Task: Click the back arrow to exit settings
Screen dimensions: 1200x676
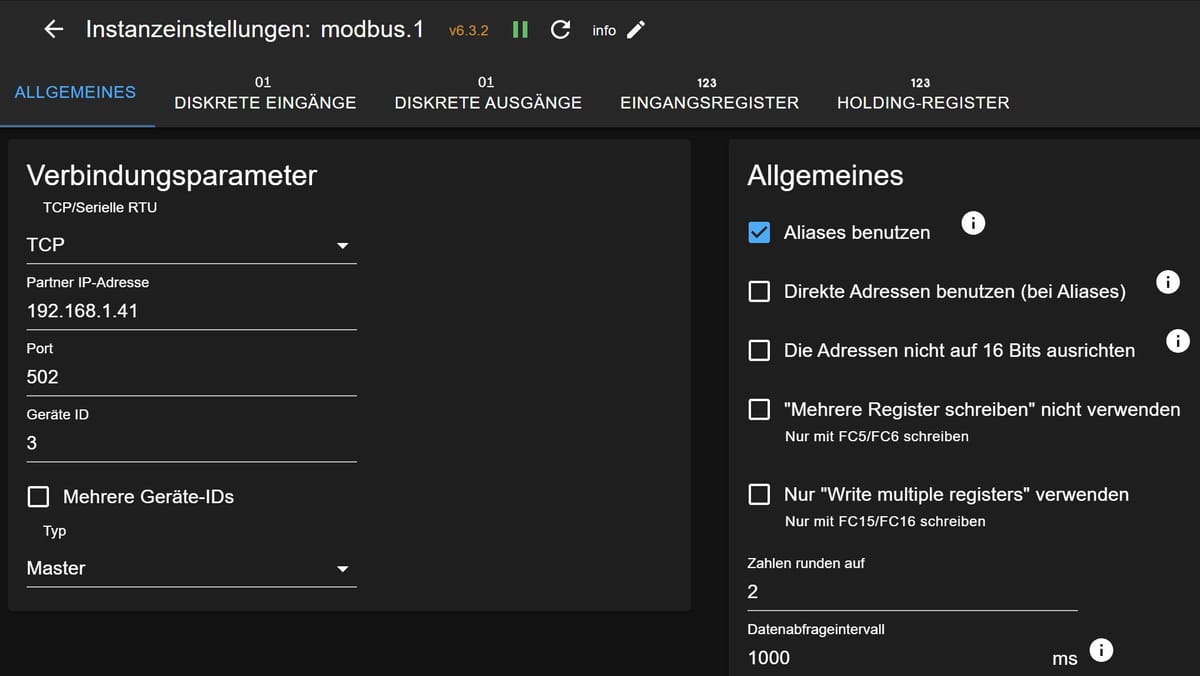Action: (x=53, y=29)
